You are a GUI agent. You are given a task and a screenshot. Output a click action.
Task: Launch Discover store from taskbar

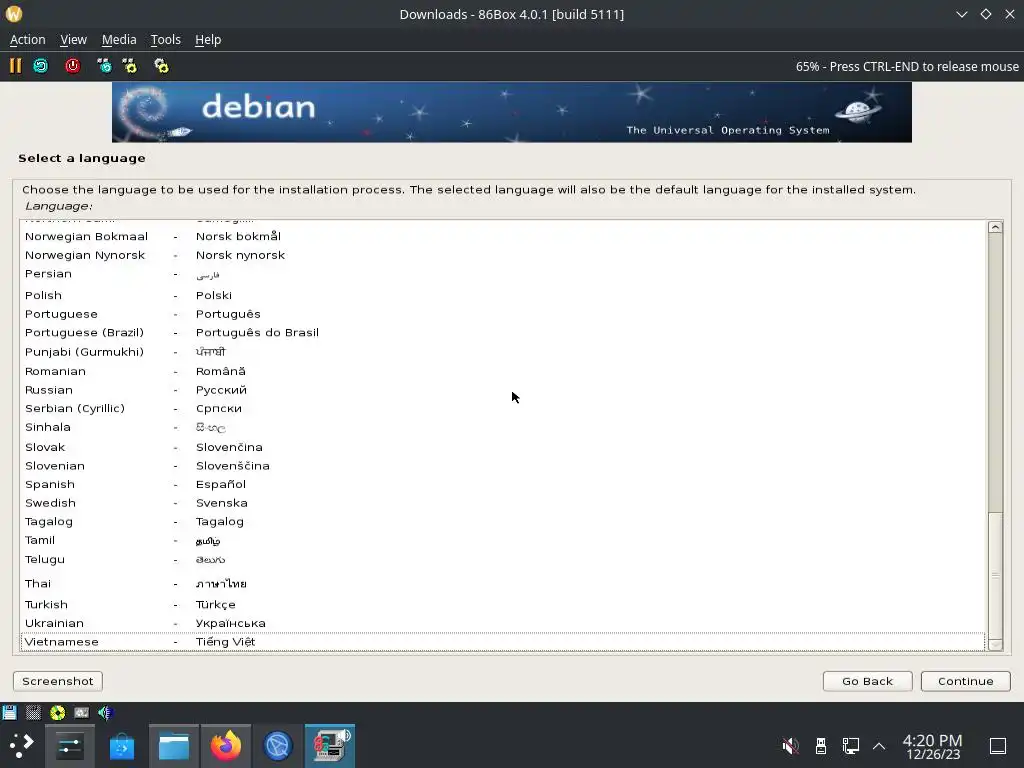[x=121, y=746]
